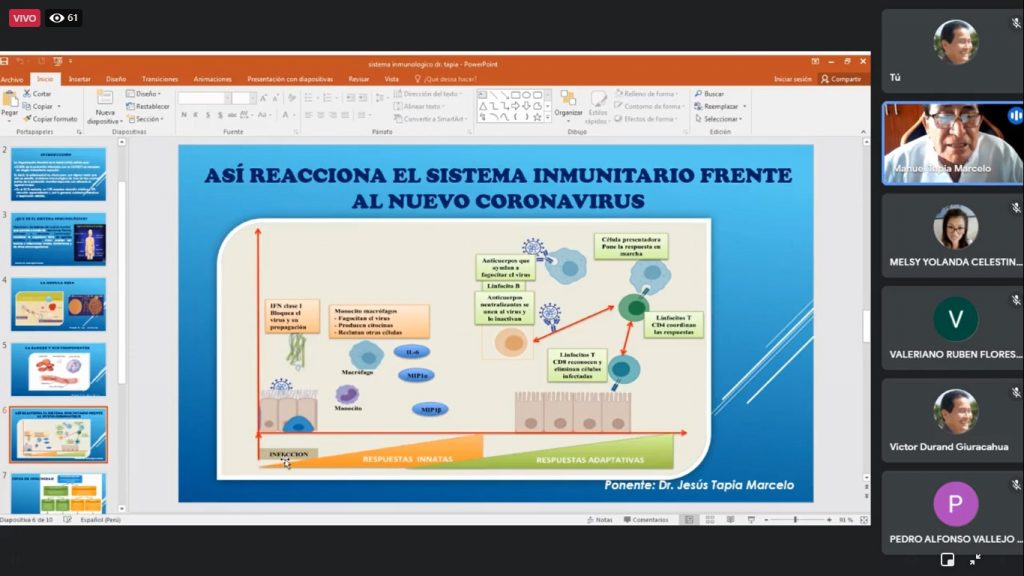Open the Sección dropdown
This screenshot has height=576, width=1024.
(x=146, y=119)
